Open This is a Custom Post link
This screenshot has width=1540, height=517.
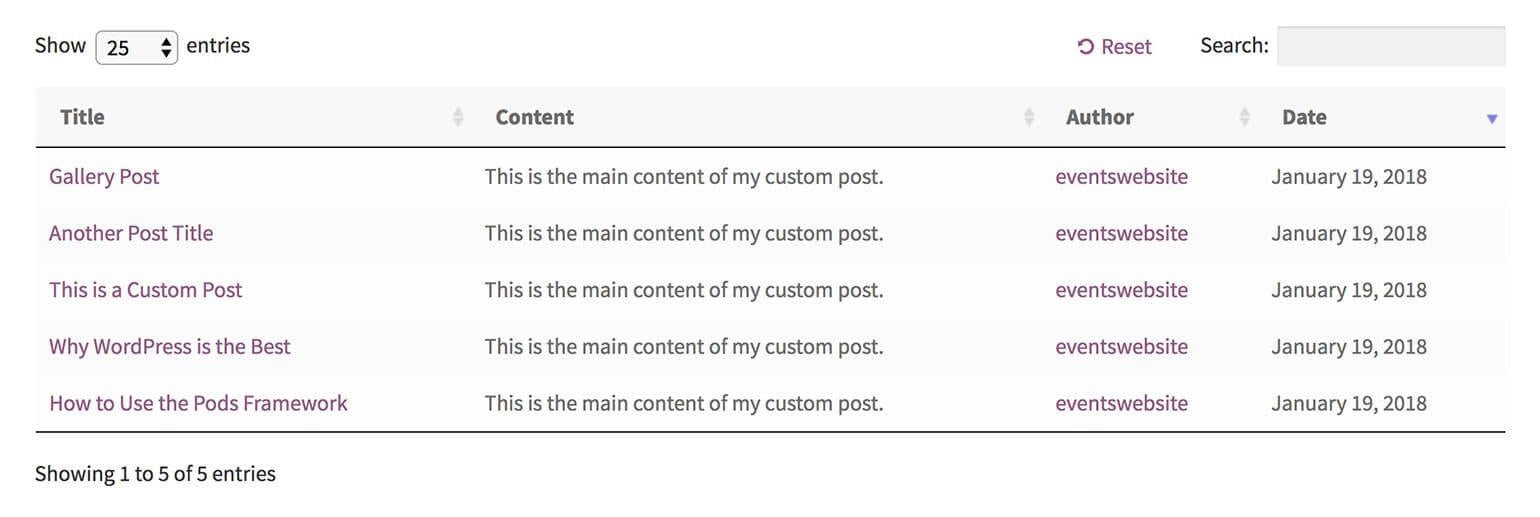click(146, 290)
